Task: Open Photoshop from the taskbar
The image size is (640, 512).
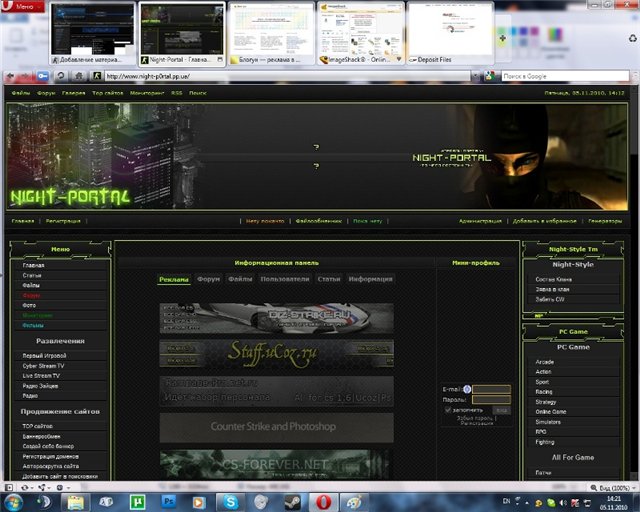Action: 169,499
